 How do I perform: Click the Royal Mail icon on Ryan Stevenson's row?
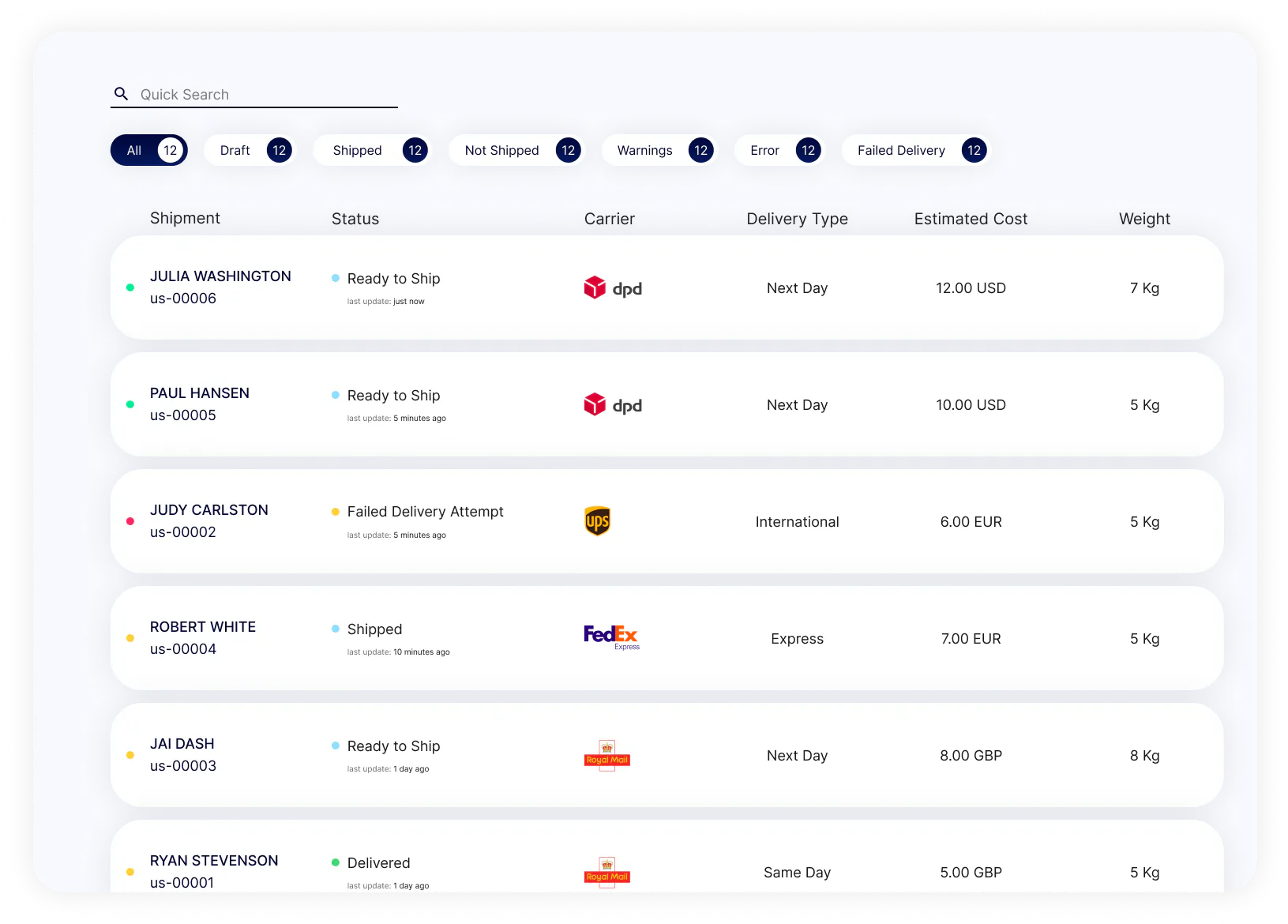(x=606, y=872)
